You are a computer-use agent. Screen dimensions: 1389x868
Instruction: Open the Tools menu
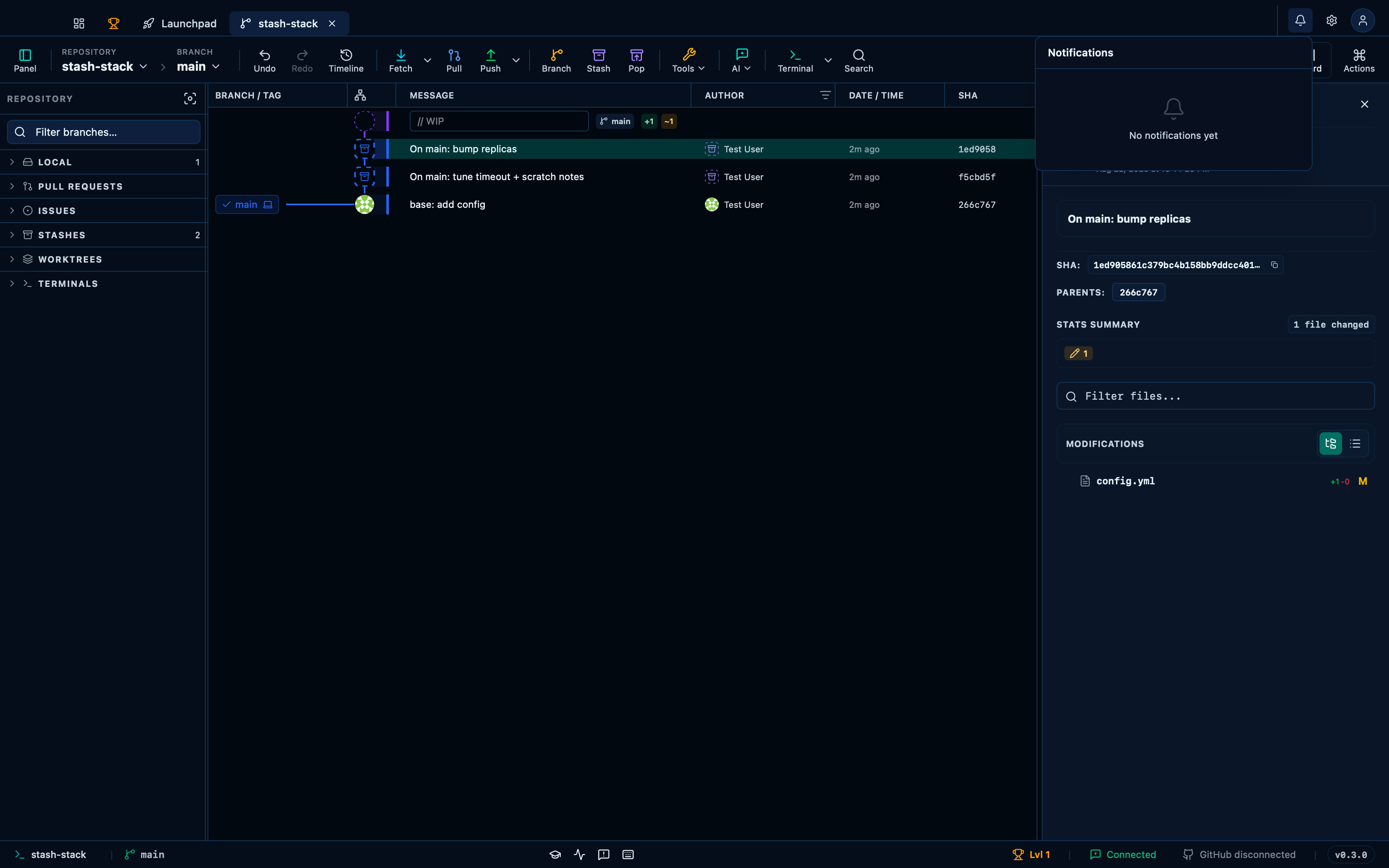689,60
